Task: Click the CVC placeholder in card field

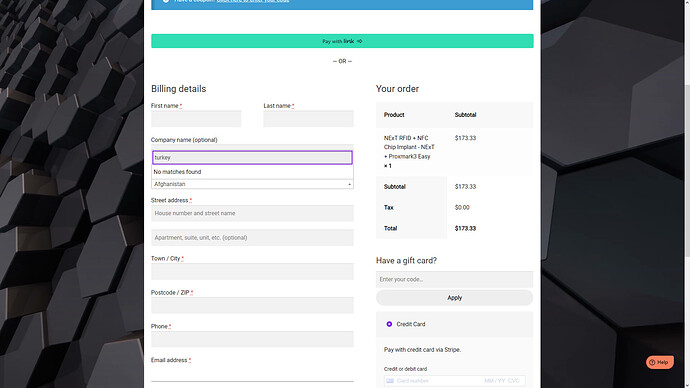Action: (x=514, y=381)
